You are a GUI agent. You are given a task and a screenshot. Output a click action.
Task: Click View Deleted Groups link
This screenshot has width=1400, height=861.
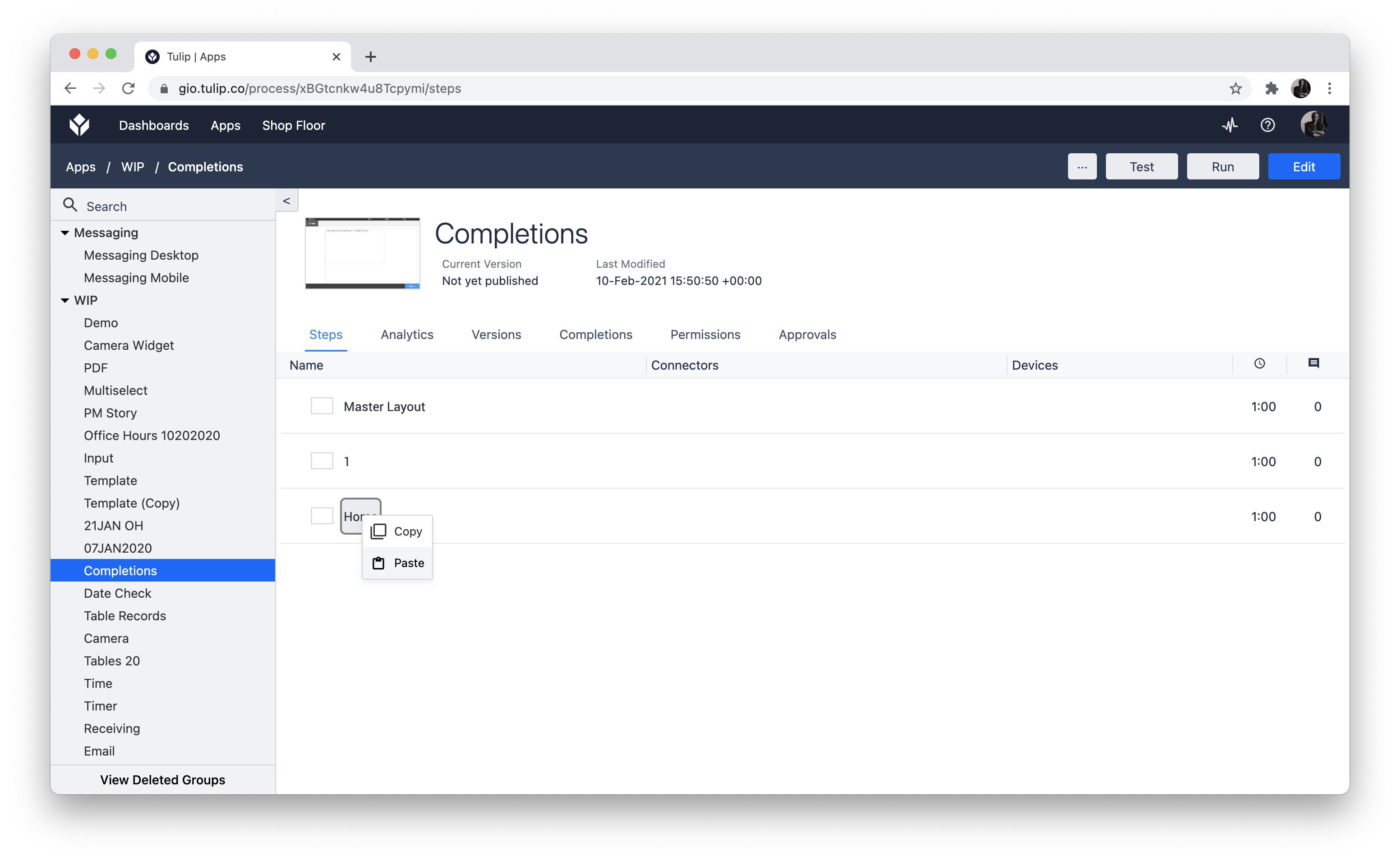(162, 779)
